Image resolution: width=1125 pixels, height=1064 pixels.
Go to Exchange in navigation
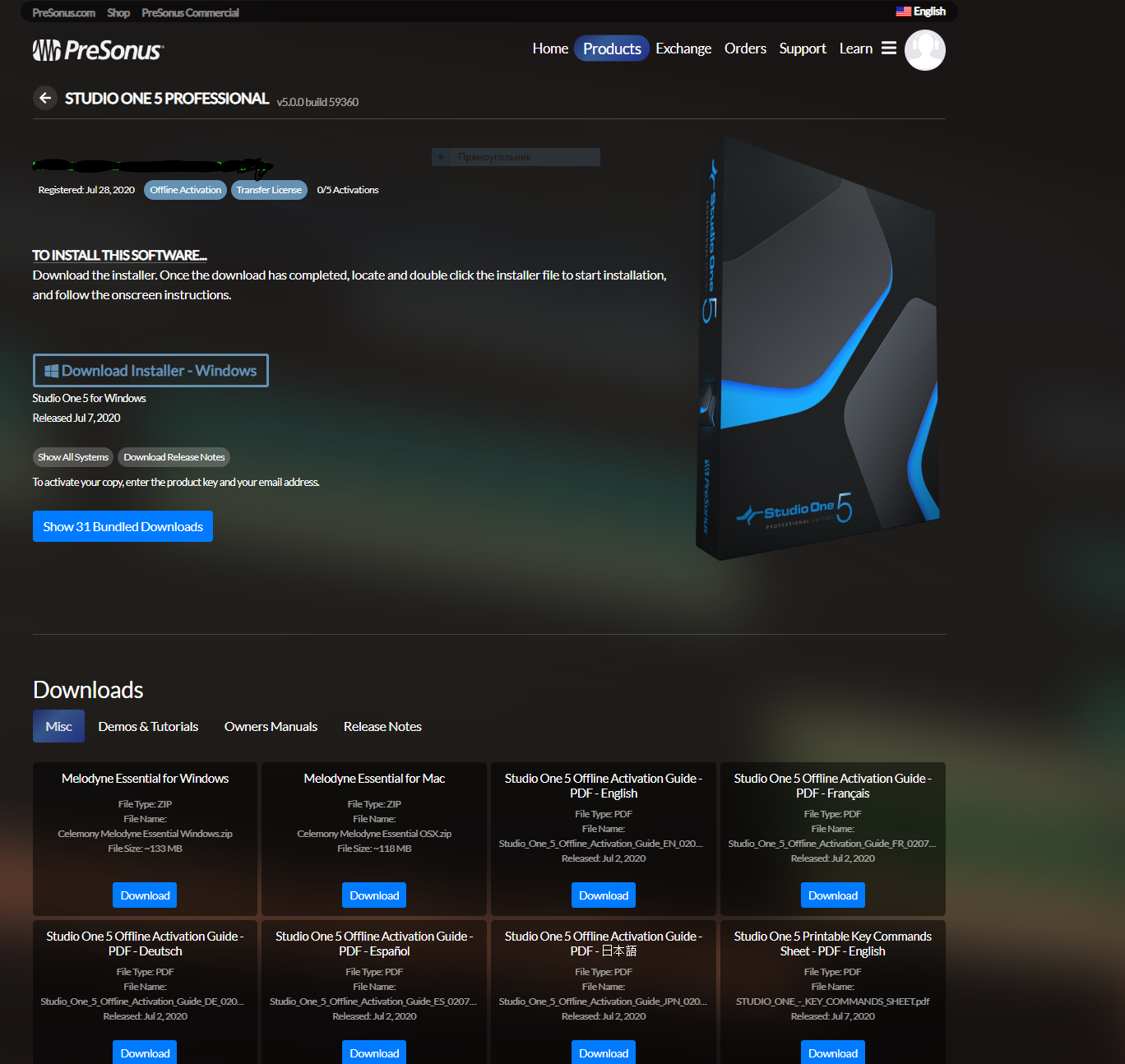coord(683,49)
